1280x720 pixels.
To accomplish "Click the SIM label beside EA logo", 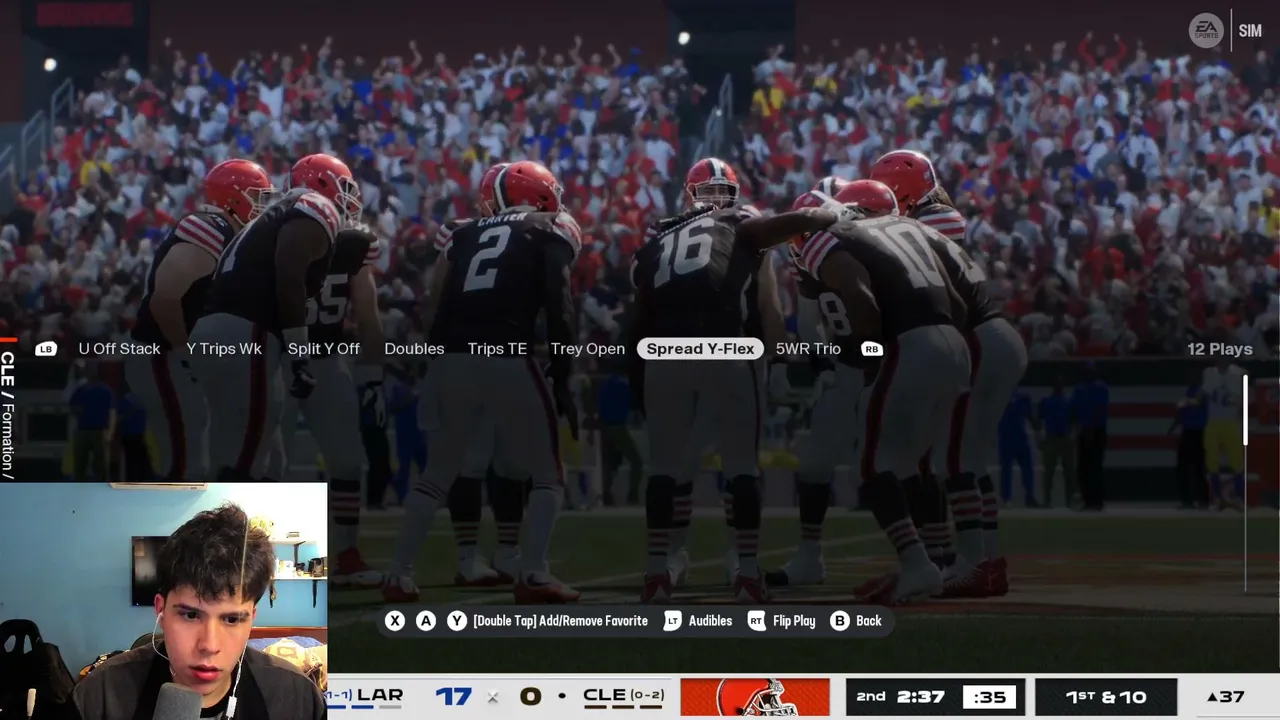I will (1250, 31).
